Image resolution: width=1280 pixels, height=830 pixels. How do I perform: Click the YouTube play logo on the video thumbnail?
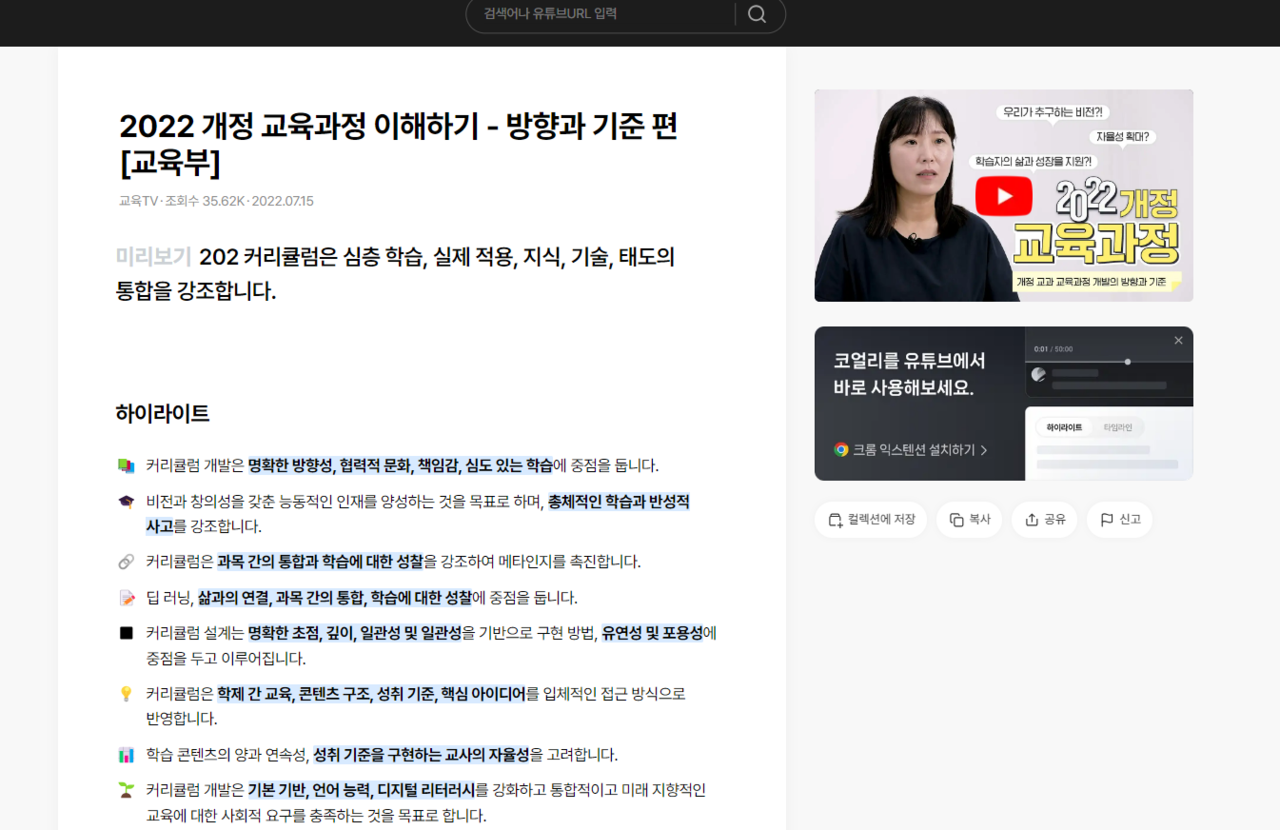click(1004, 196)
